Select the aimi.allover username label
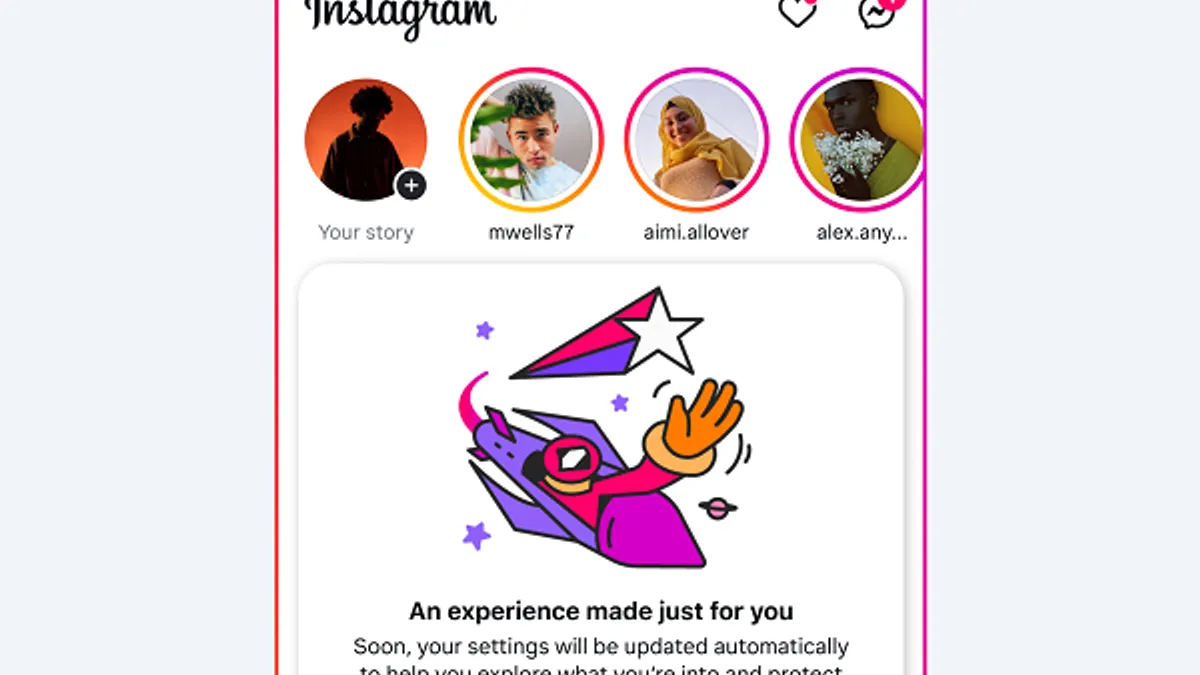The width and height of the screenshot is (1200, 675). (x=697, y=232)
